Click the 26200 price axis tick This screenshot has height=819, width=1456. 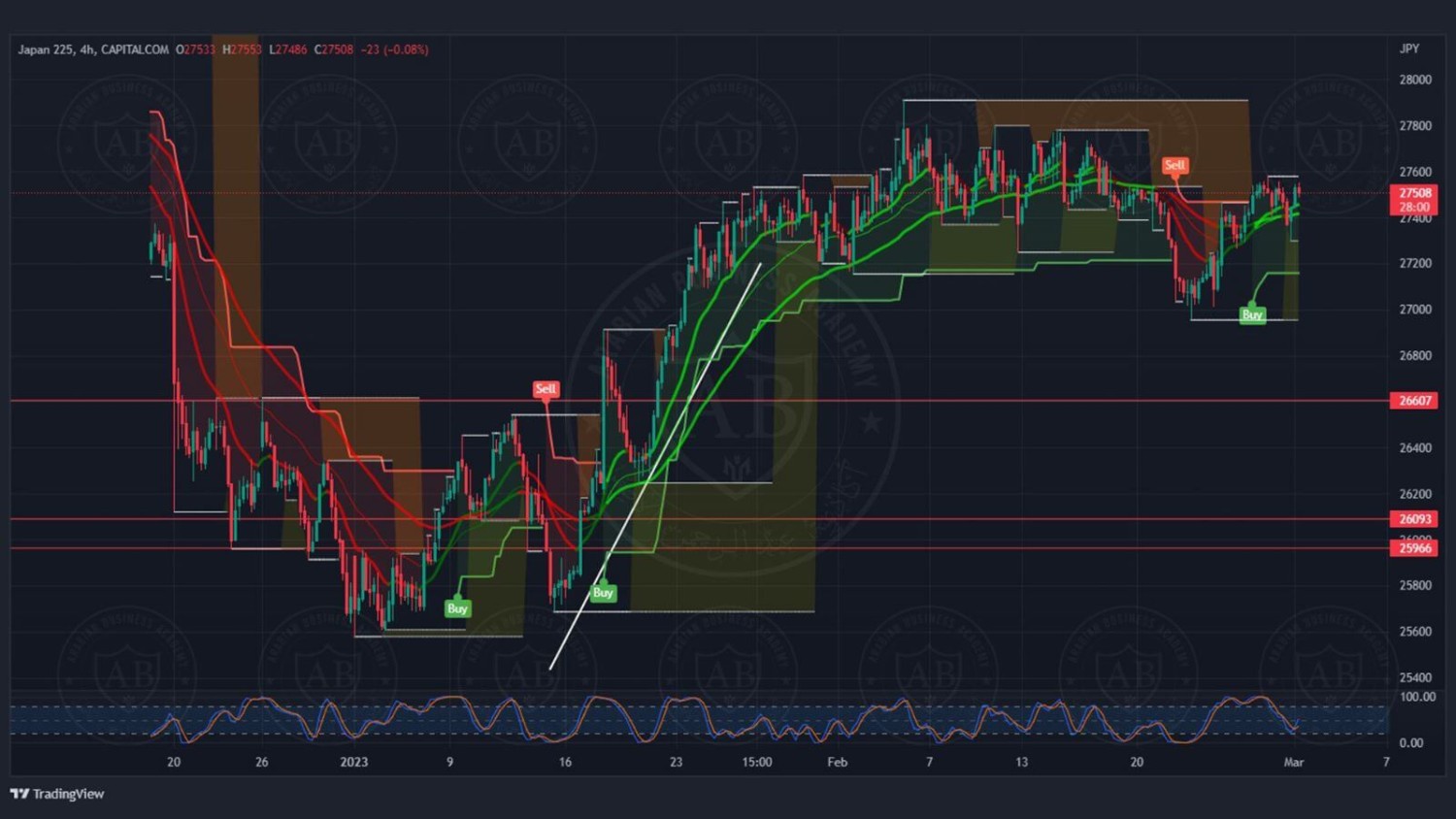tap(1415, 493)
